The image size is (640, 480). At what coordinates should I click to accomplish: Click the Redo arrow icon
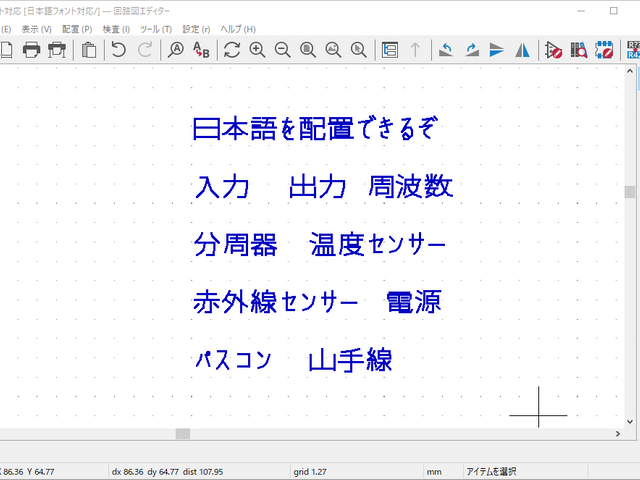[x=144, y=50]
